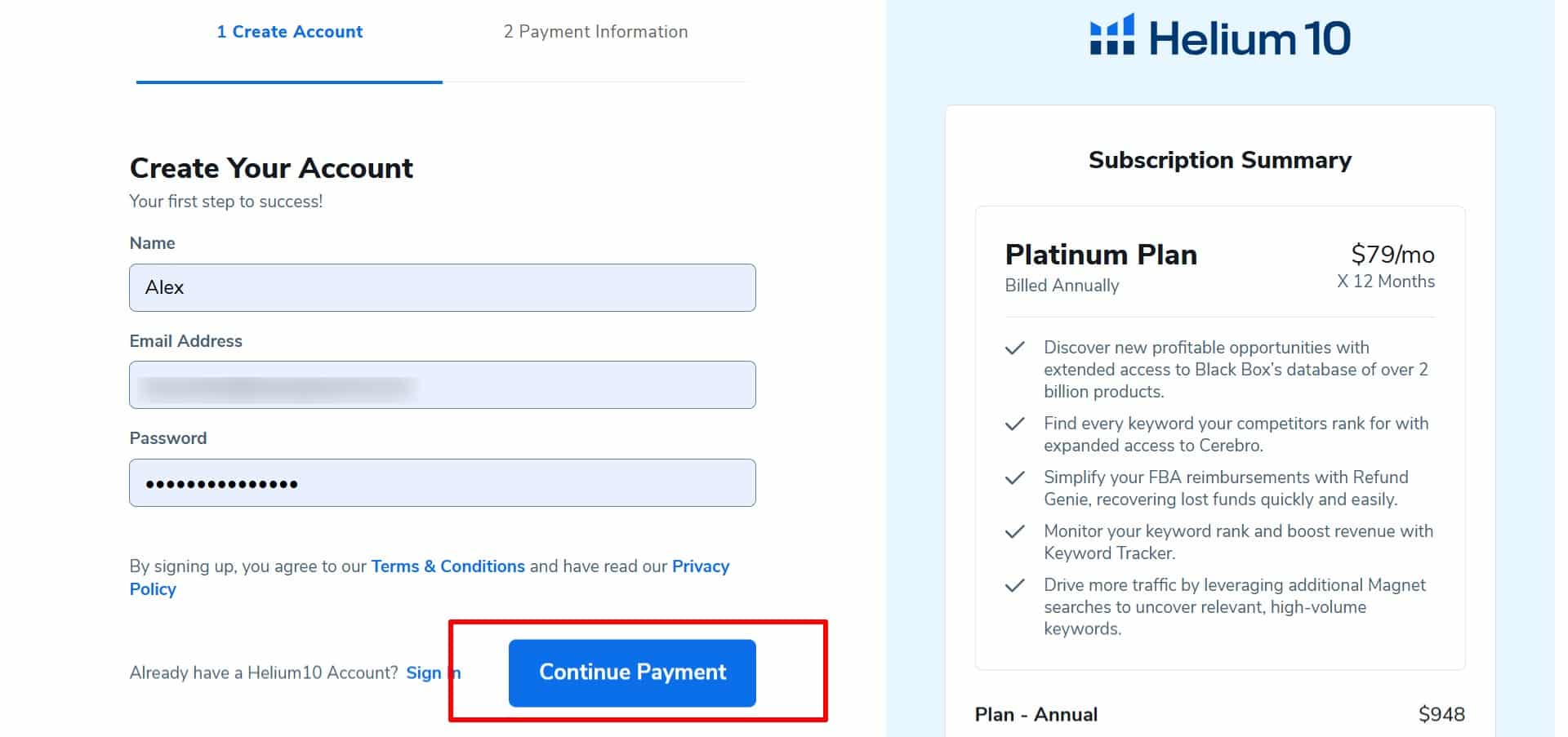This screenshot has height=737, width=1568.
Task: Click the $79/mo price text
Action: point(1392,255)
